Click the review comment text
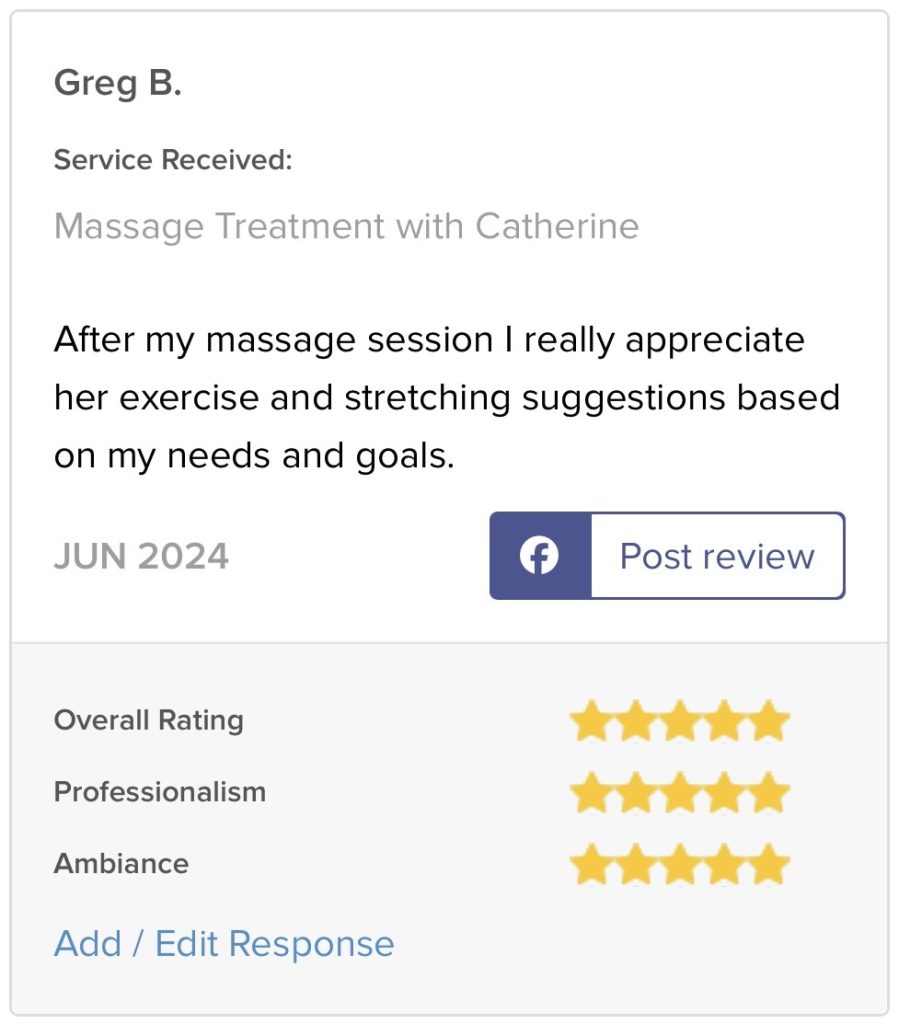899x1024 pixels. coord(446,398)
